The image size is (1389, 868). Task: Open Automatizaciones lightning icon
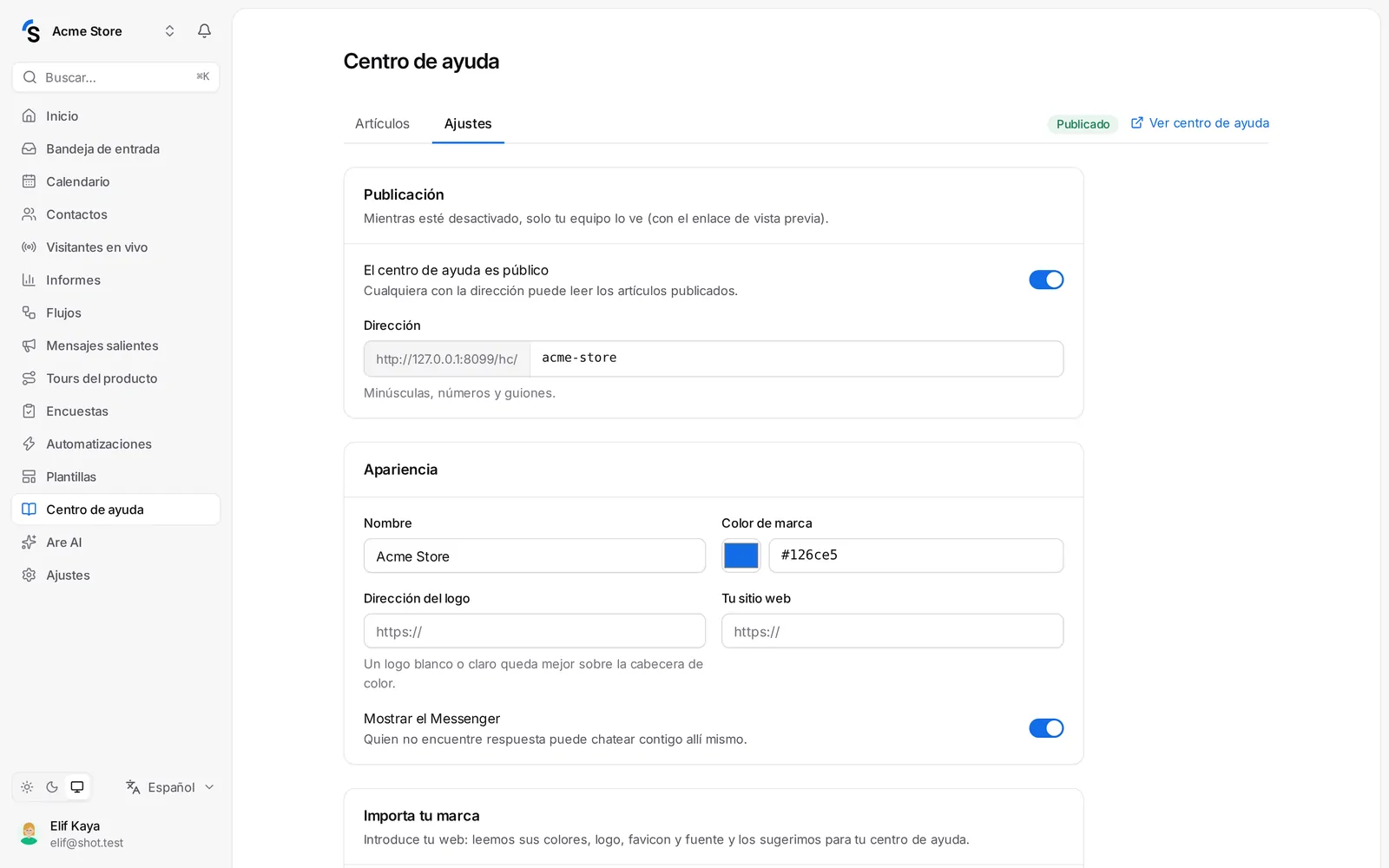[29, 444]
